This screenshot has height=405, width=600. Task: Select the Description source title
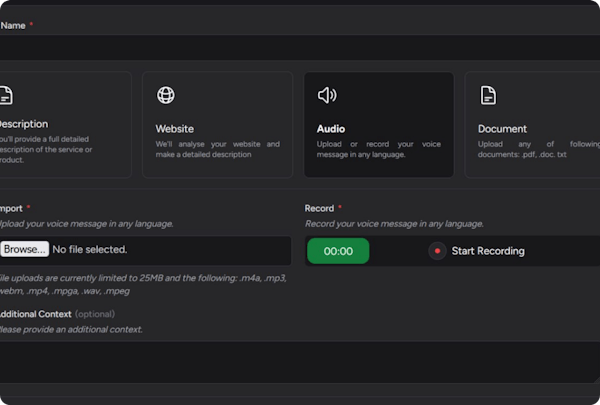tap(23, 124)
